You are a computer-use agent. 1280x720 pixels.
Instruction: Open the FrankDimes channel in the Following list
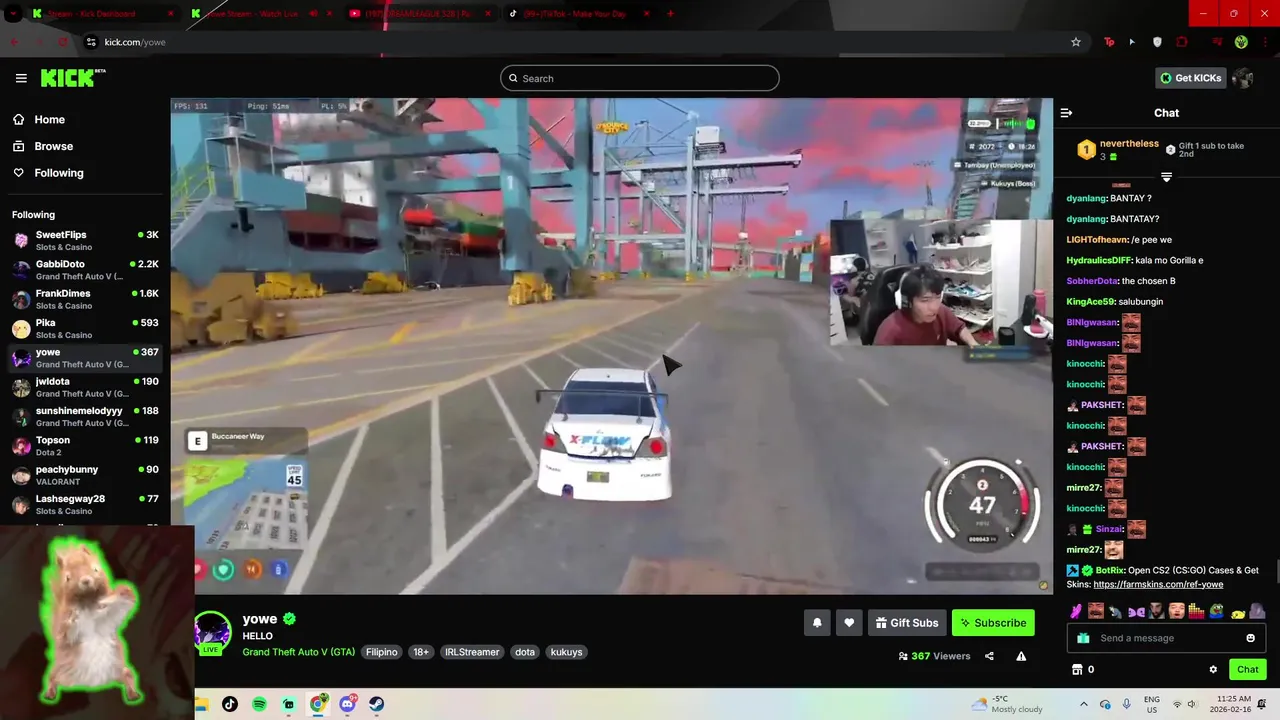click(85, 299)
